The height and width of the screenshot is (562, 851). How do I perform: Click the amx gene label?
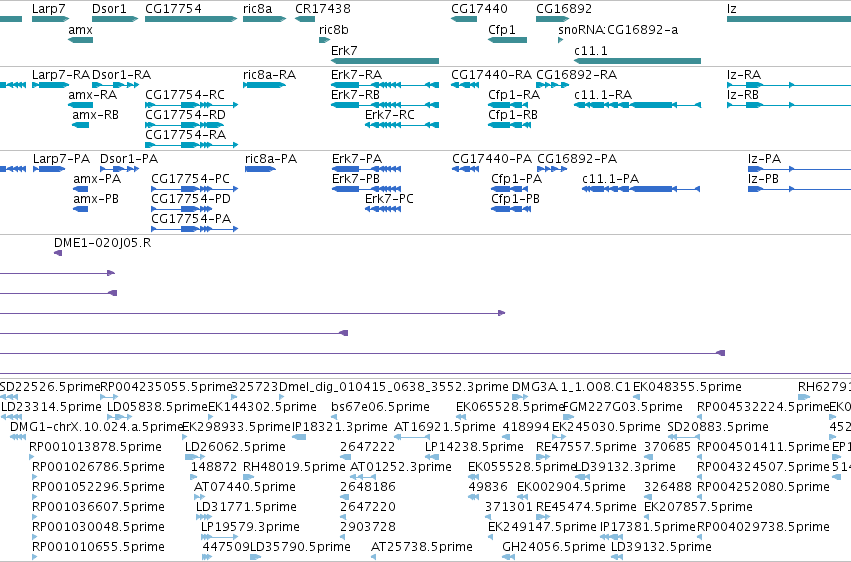[x=80, y=30]
